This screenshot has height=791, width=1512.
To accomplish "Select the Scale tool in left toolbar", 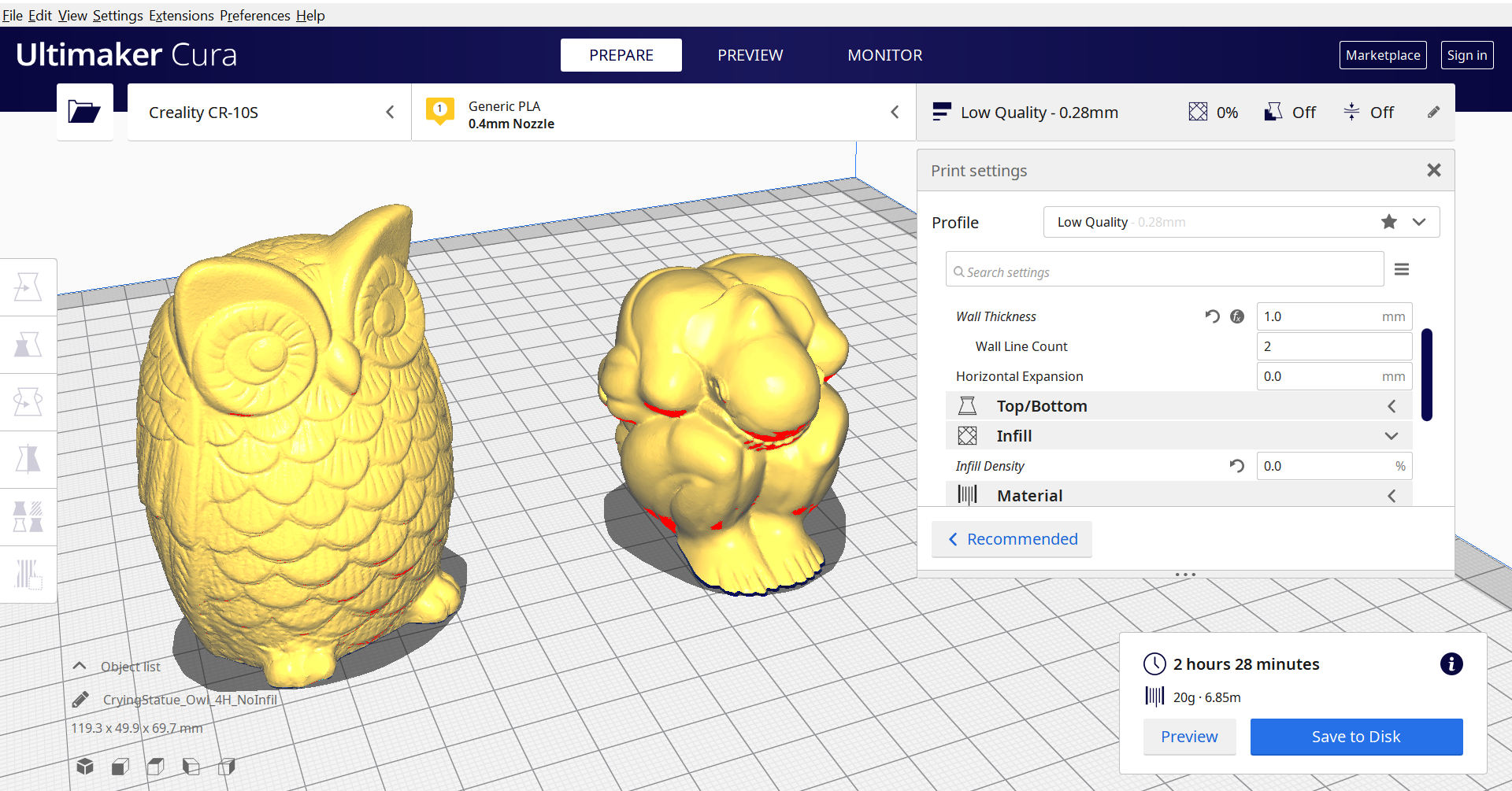I will pyautogui.click(x=28, y=345).
